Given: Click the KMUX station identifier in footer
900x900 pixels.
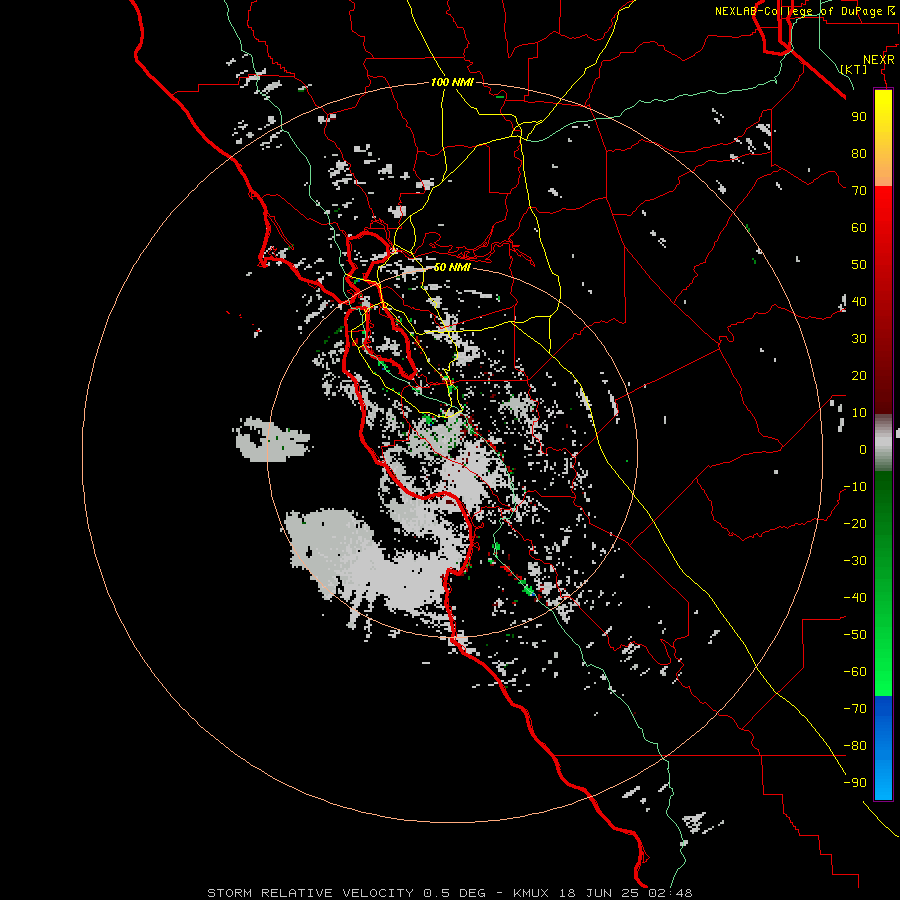Looking at the screenshot, I should (531, 893).
